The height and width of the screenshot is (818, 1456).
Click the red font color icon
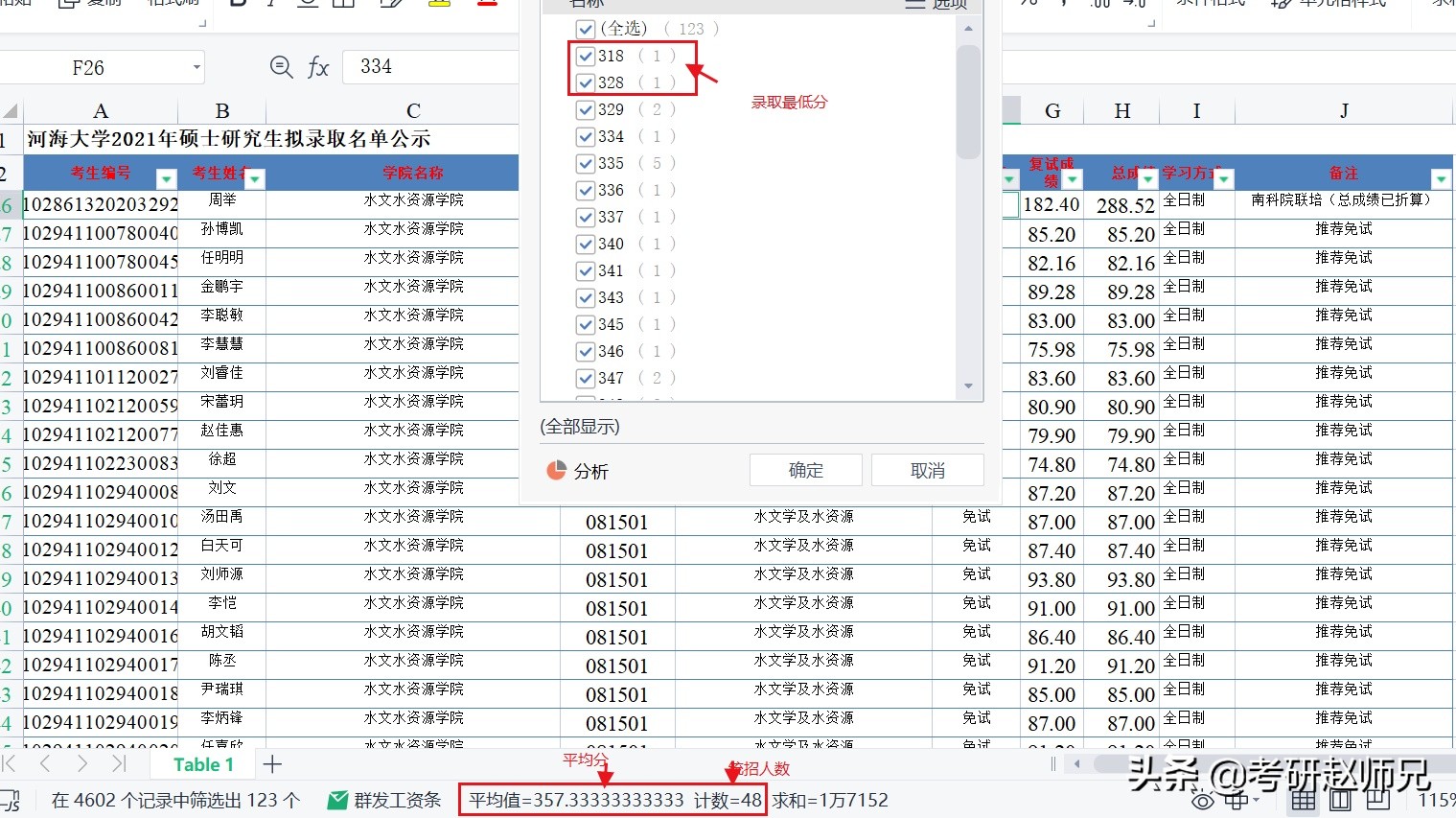coord(488,5)
